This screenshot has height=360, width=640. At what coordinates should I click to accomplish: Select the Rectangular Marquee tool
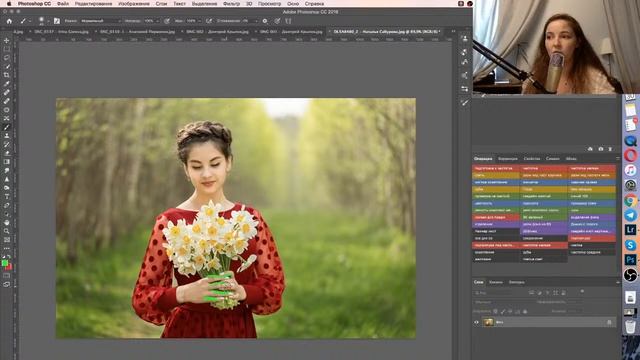pyautogui.click(x=7, y=49)
